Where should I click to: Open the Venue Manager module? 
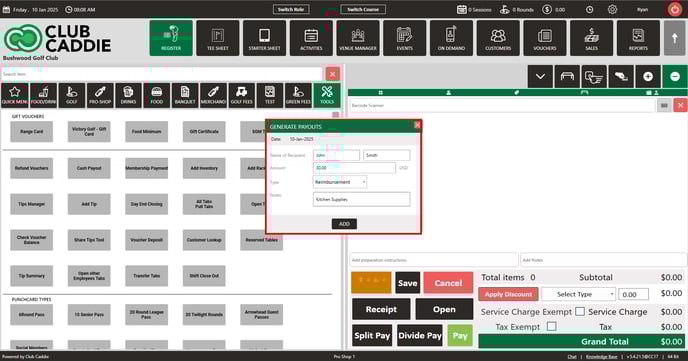tap(358, 38)
